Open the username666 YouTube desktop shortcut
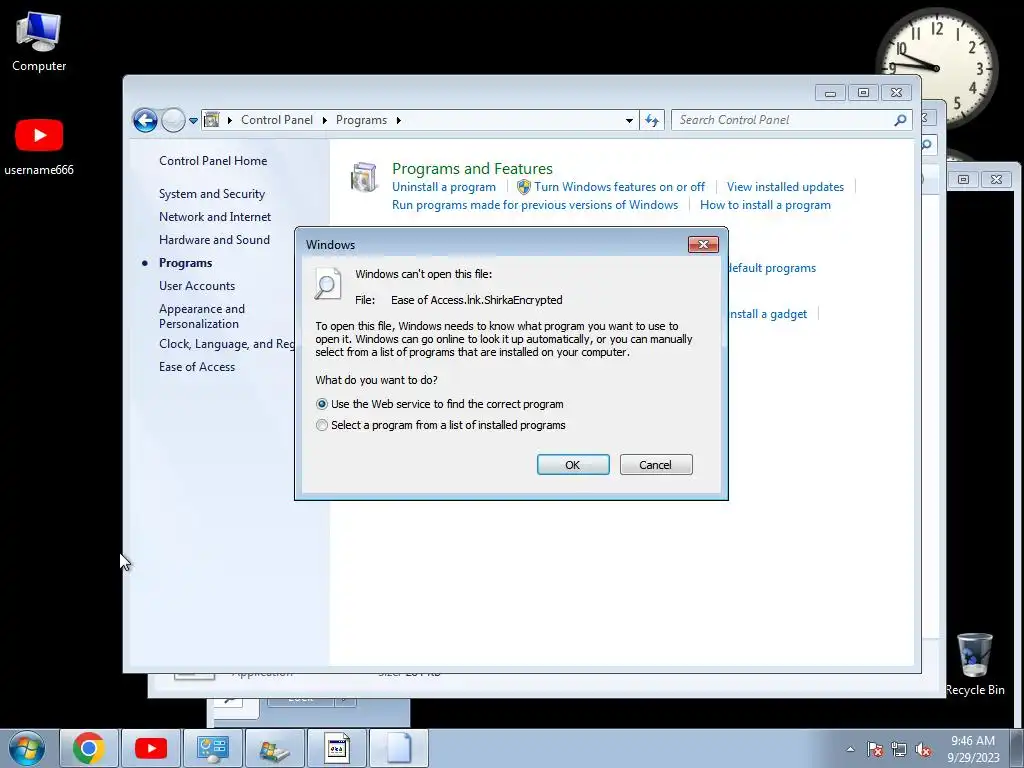 (x=39, y=147)
